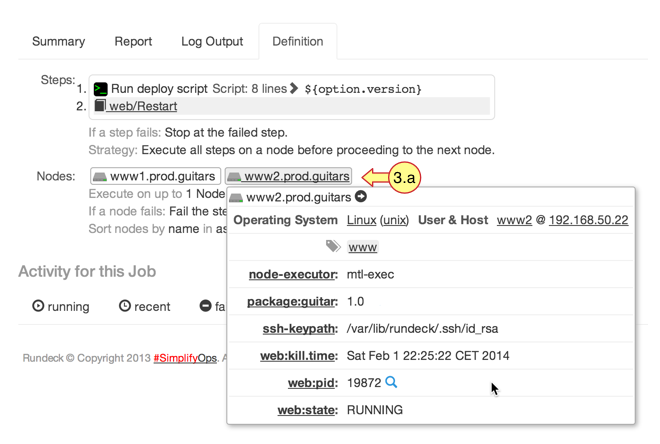660x444 pixels.
Task: Open the Report tab
Action: click(133, 41)
